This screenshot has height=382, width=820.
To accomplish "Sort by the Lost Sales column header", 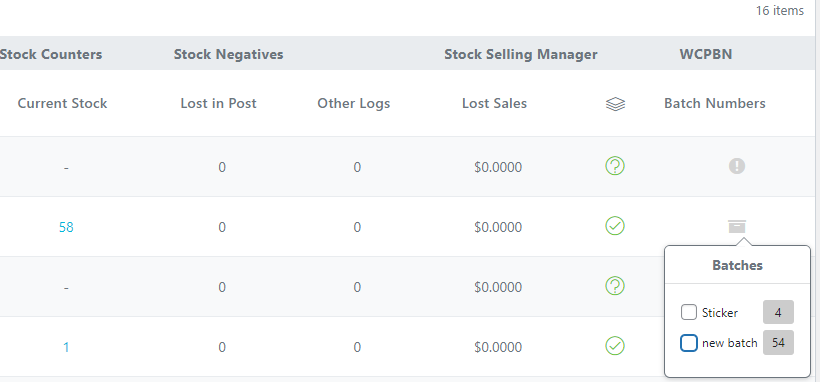I will tap(495, 103).
